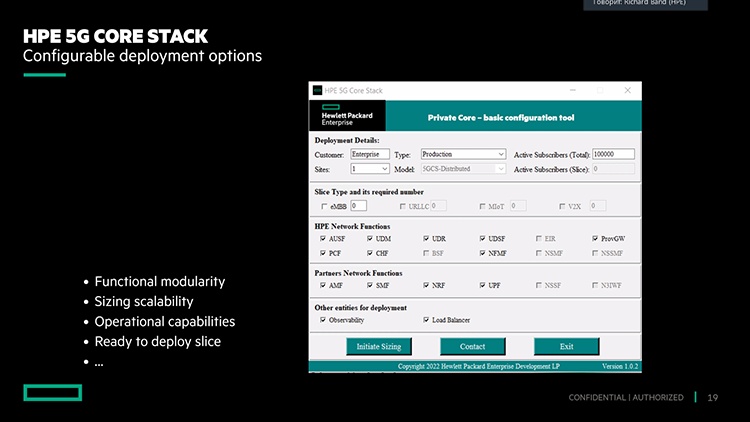Uncheck the AUSF network function
This screenshot has height=422, width=750.
[323, 238]
